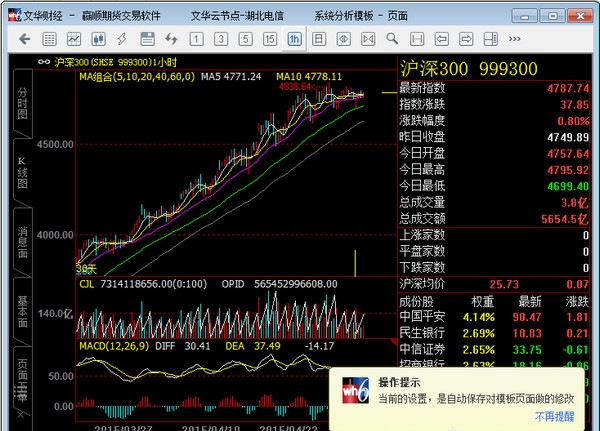This screenshot has height=431, width=600.
Task: Click the compress chart horizontally icon
Action: tap(368, 39)
